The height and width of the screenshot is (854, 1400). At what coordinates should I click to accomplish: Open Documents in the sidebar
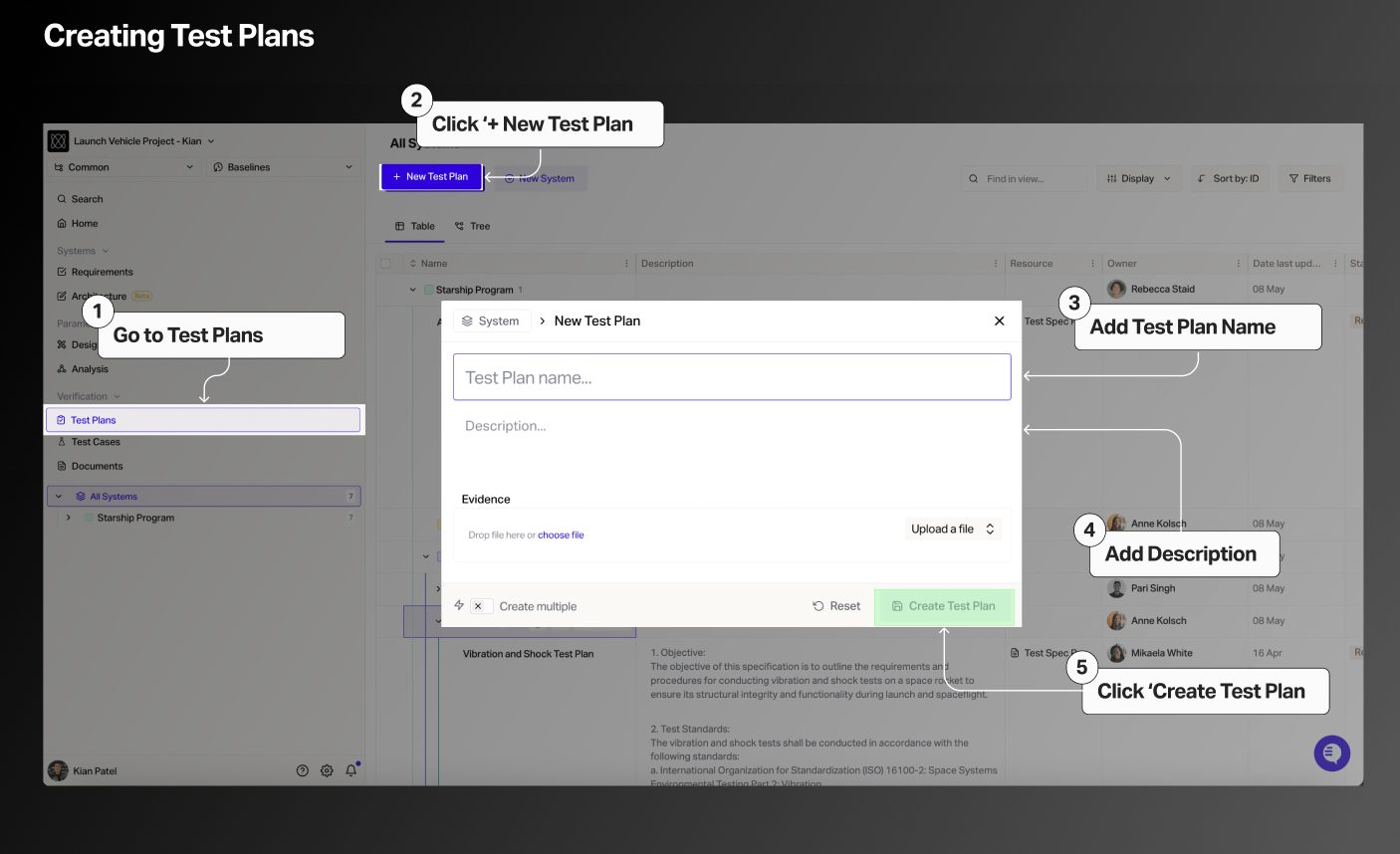coord(97,466)
